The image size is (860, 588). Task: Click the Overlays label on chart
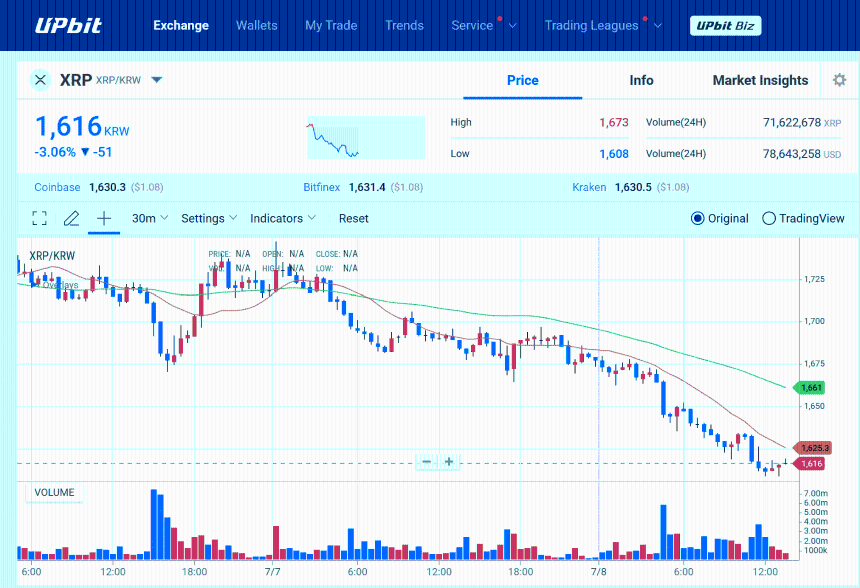[x=58, y=285]
